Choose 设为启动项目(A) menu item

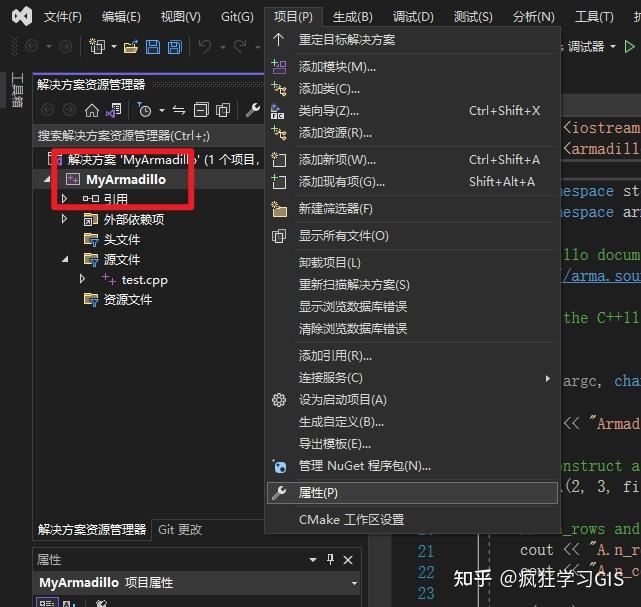[413, 400]
